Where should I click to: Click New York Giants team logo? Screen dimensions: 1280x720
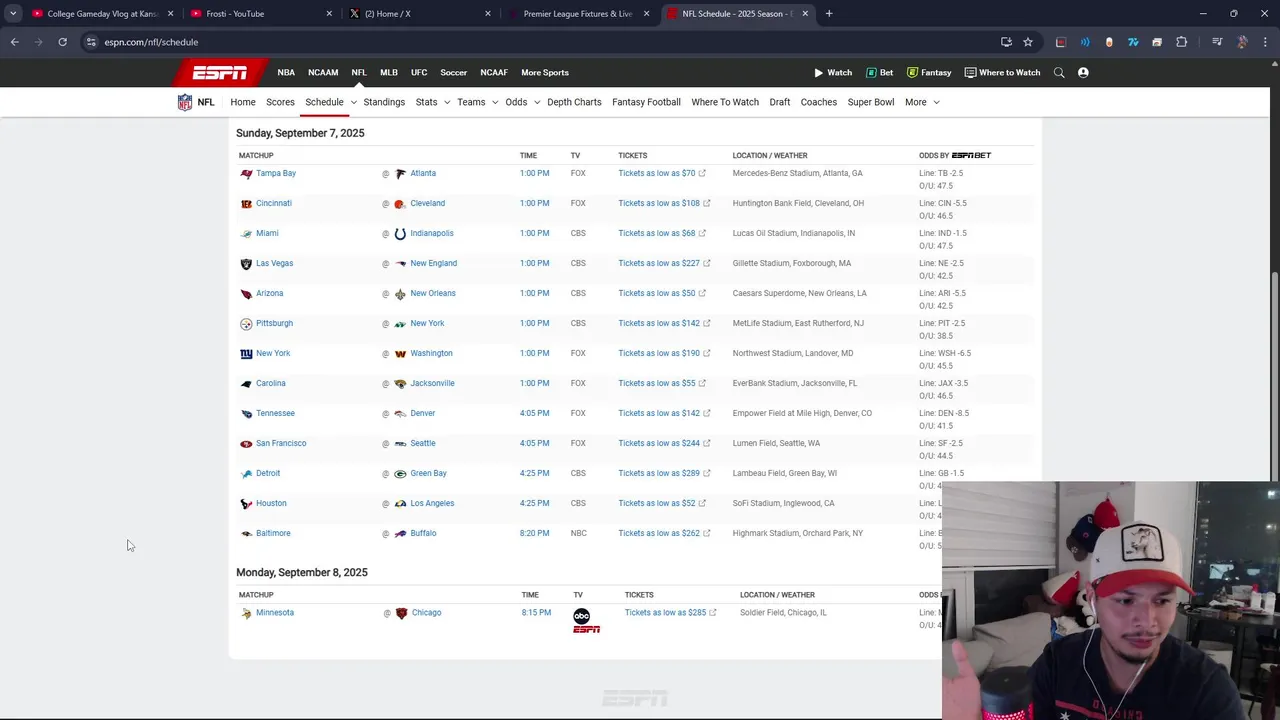(246, 354)
